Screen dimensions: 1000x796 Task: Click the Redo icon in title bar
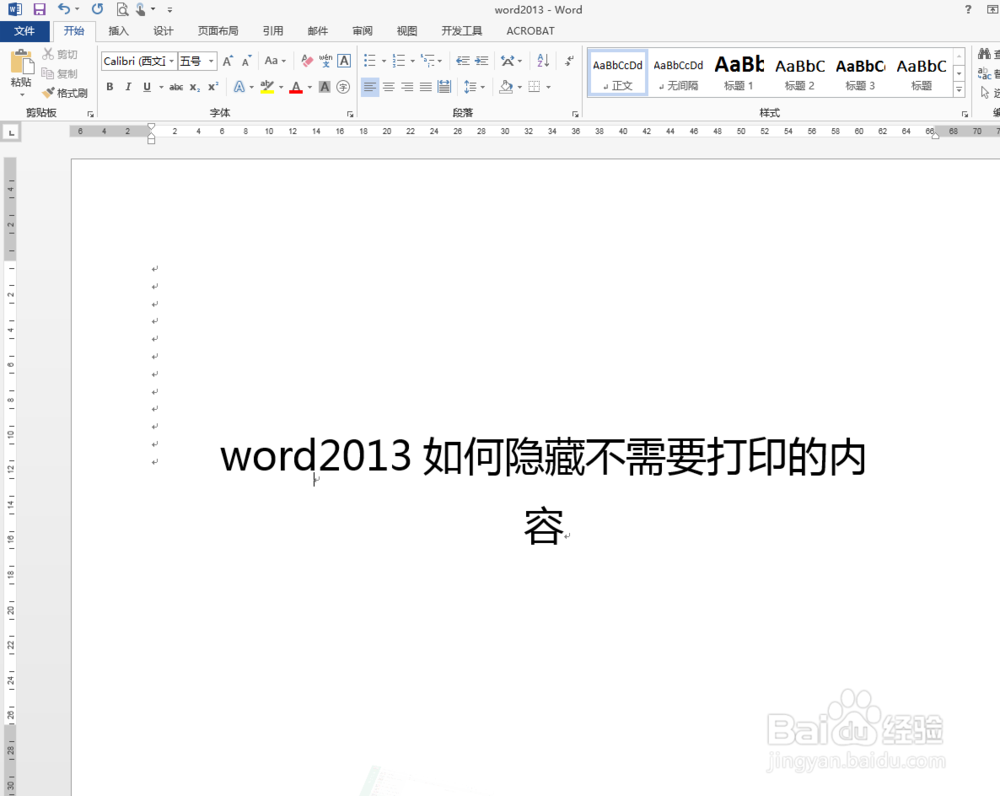(x=97, y=9)
